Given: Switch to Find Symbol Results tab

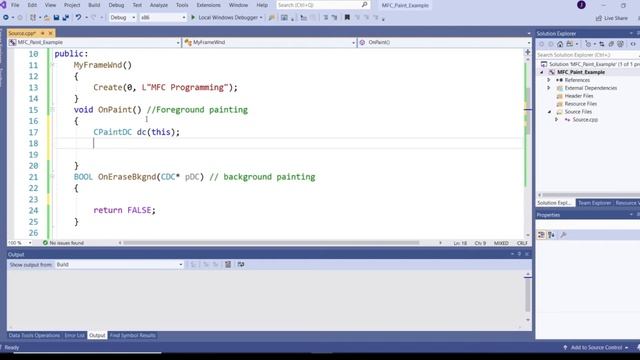Looking at the screenshot, I should point(133,336).
